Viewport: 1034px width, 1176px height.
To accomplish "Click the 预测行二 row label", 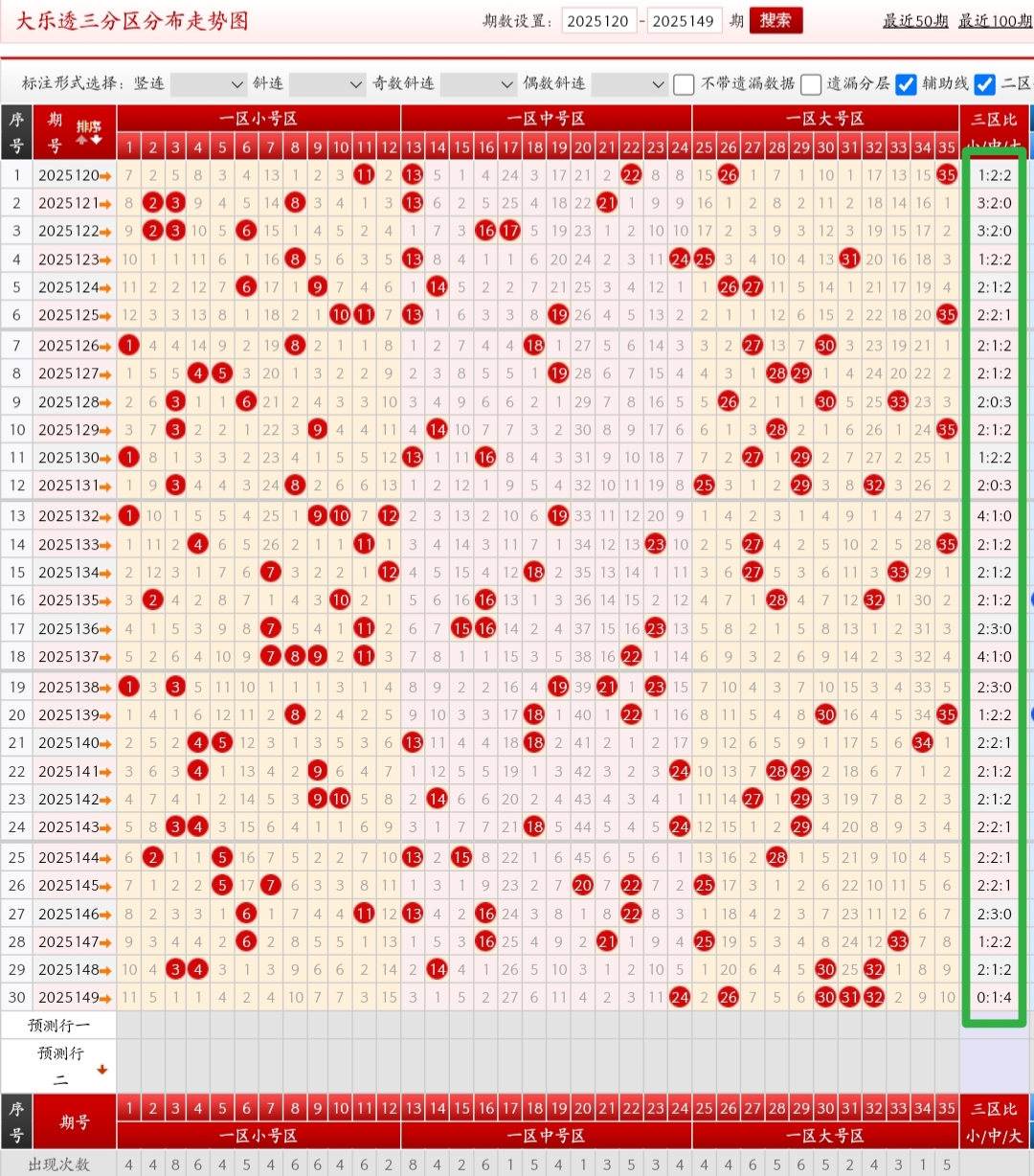I will [x=59, y=1066].
